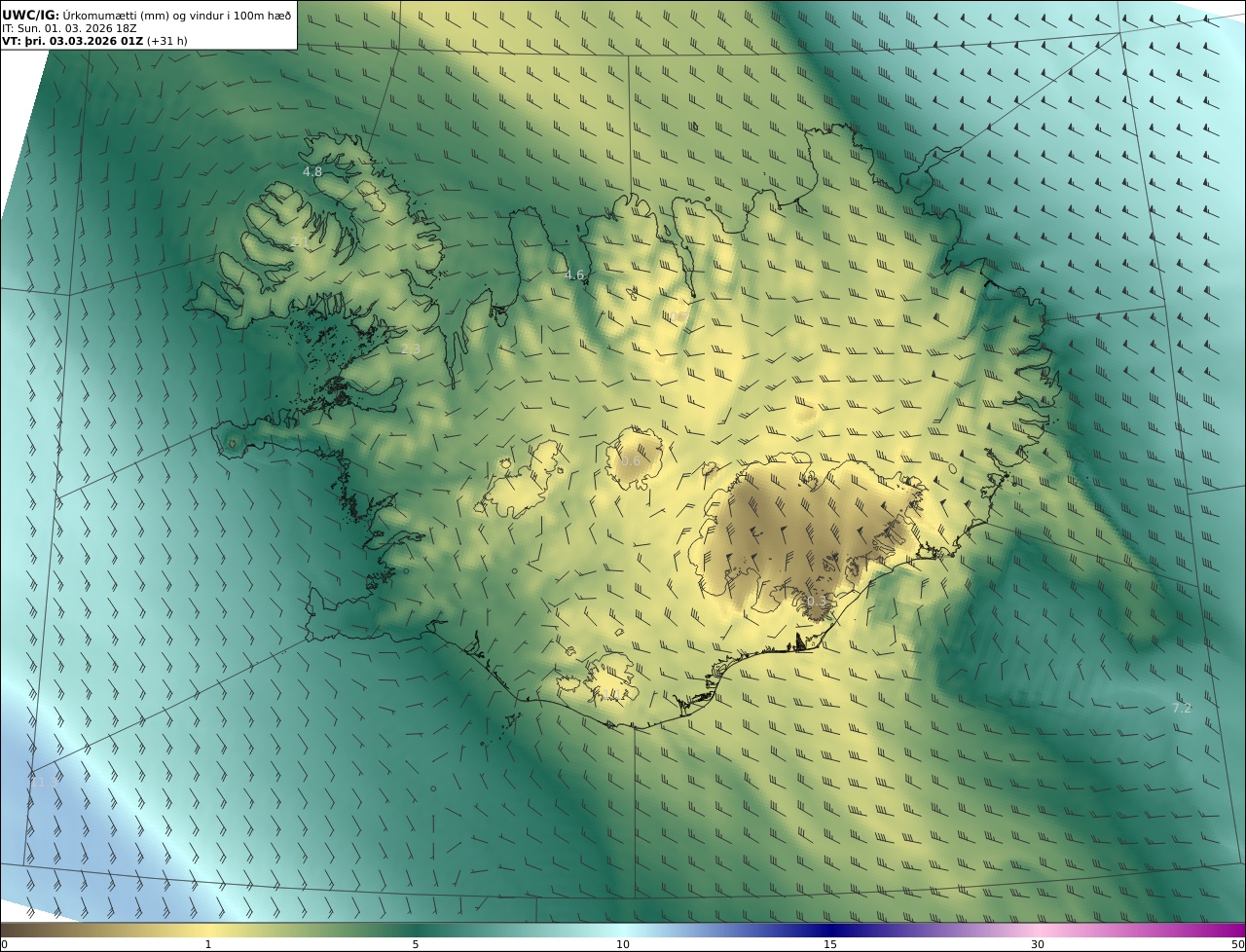The image size is (1246, 952).
Task: Click the valid time line 'VT: þri. 03.03.2026 01Z (+31 h)'
Action: pyautogui.click(x=94, y=41)
